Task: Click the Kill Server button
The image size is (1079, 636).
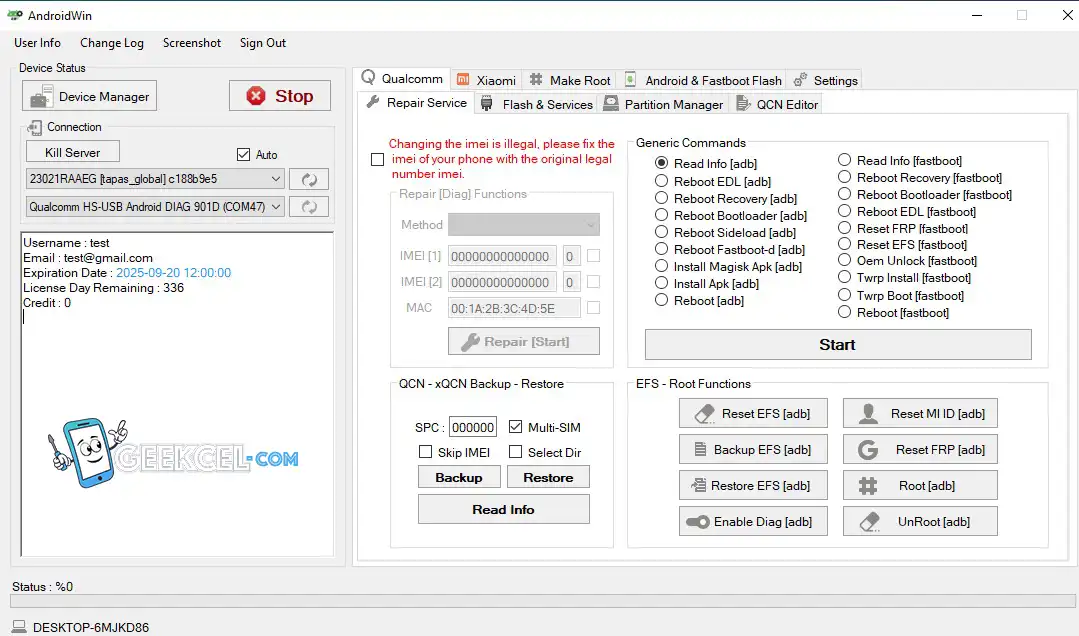Action: (72, 152)
